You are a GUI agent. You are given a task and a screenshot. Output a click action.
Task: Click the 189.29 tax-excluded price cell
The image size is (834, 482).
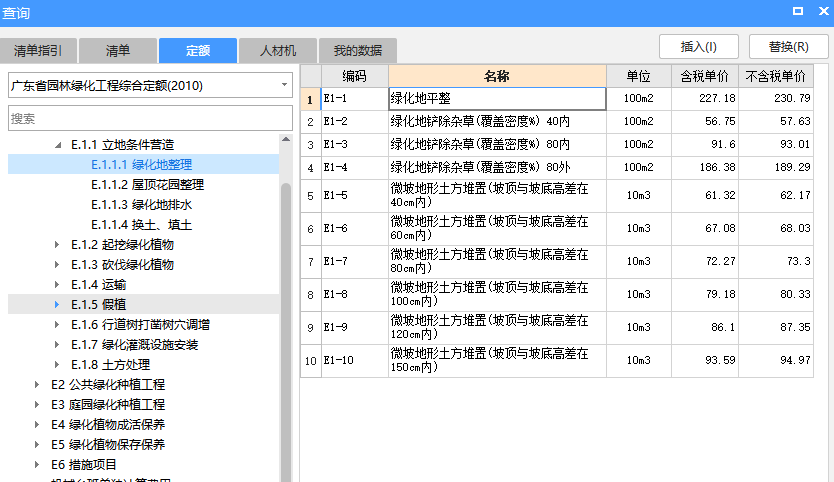(776, 168)
